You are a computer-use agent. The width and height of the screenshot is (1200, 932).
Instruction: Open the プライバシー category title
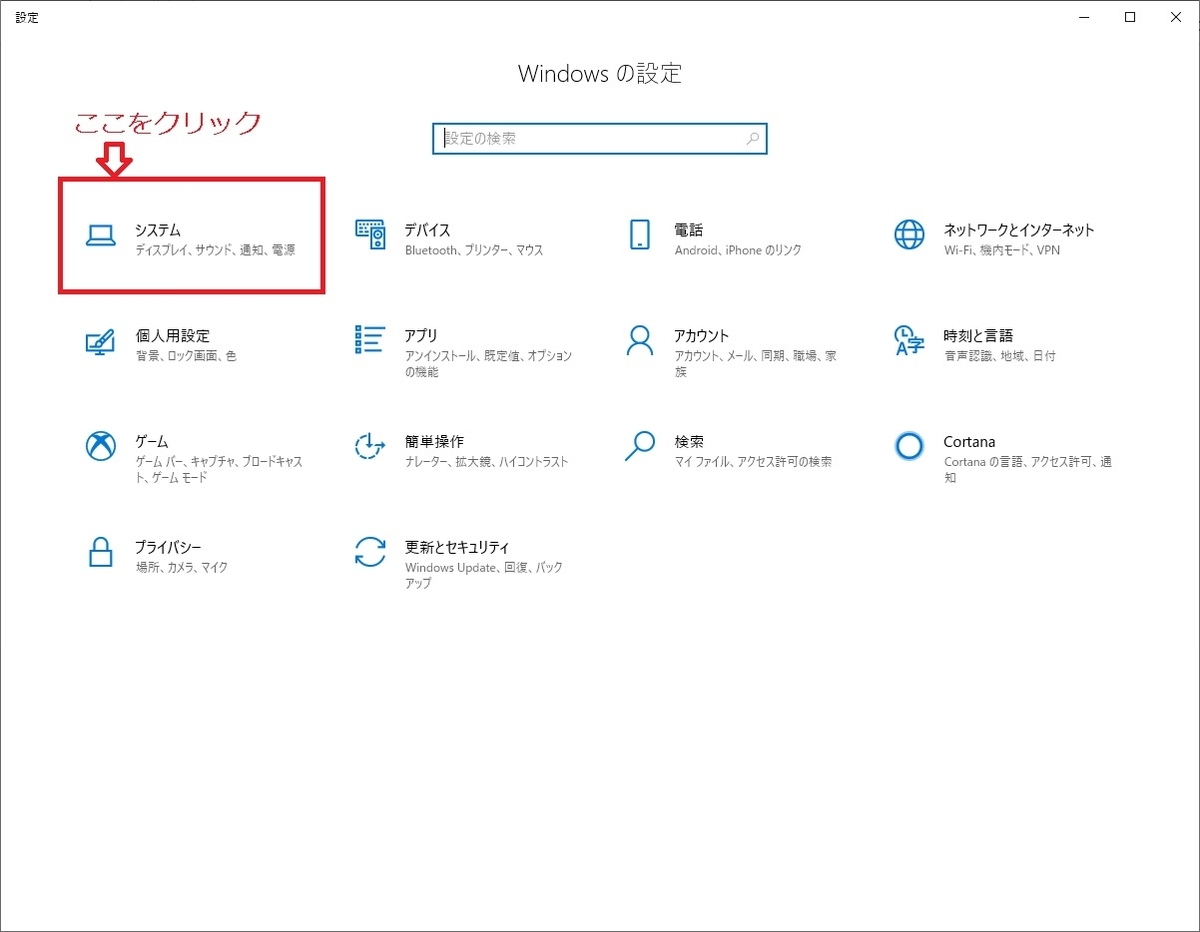(168, 548)
